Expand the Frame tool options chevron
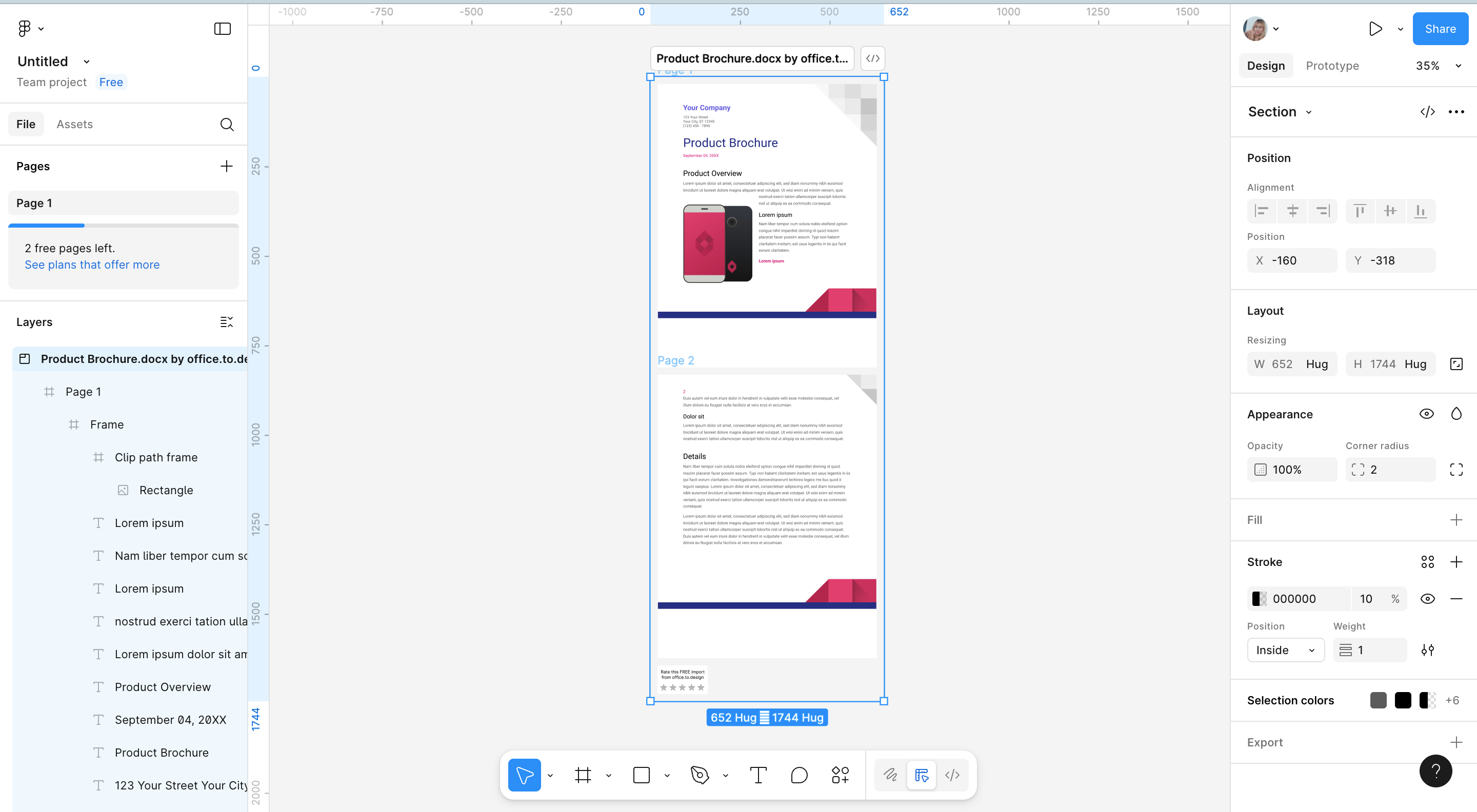 coord(609,775)
